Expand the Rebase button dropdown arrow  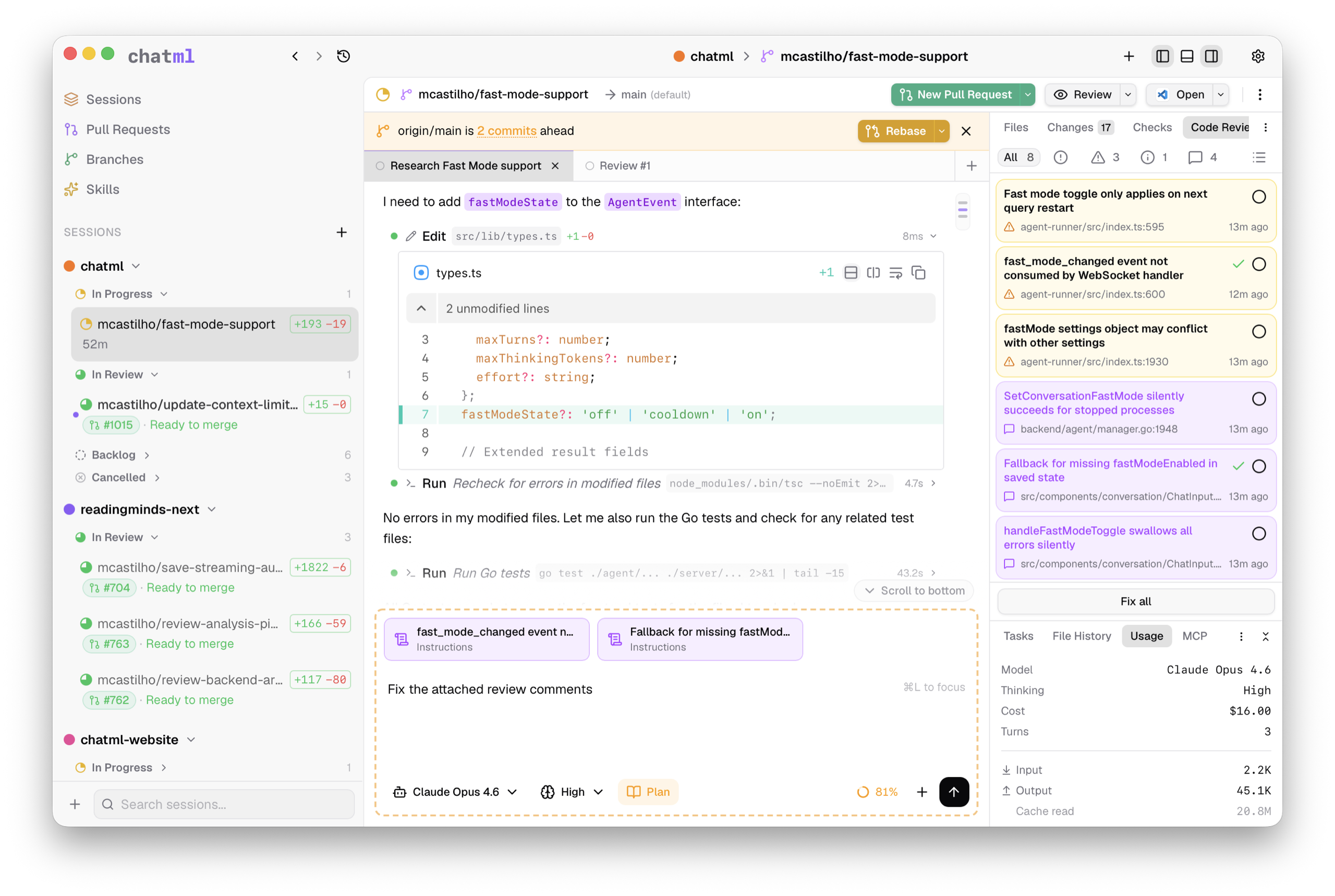click(x=941, y=131)
